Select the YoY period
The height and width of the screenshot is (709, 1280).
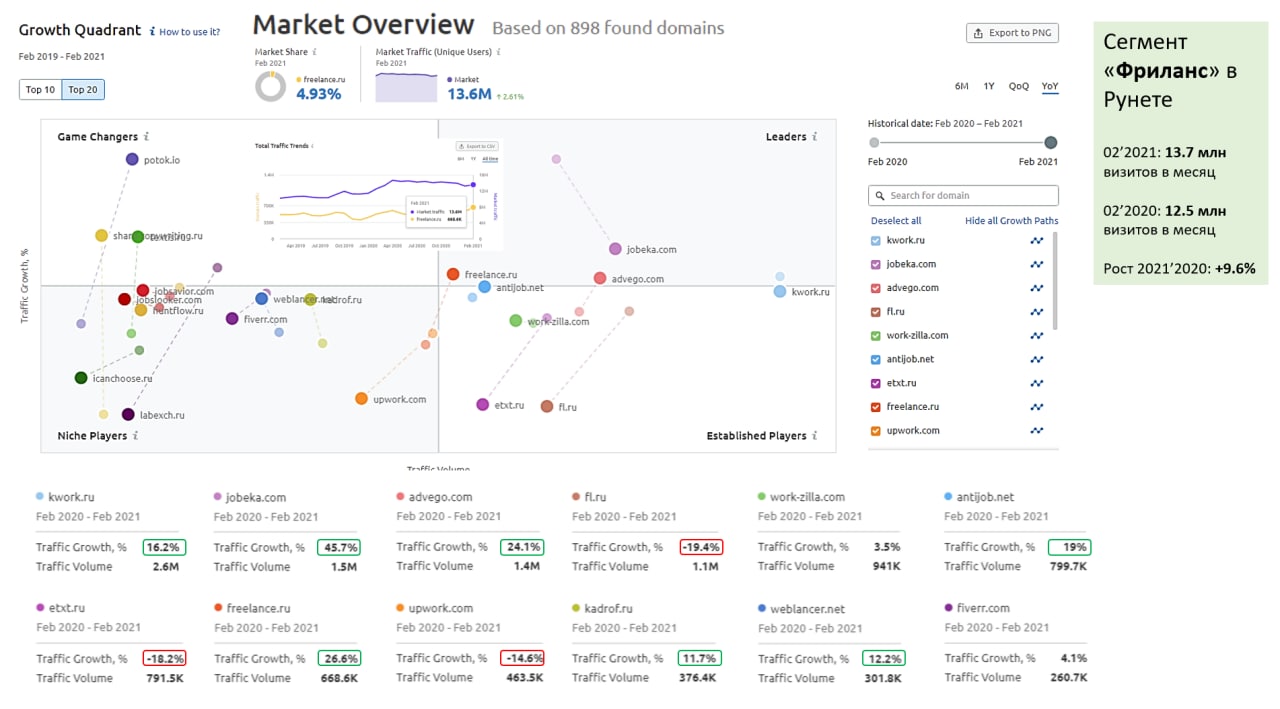tap(1050, 86)
